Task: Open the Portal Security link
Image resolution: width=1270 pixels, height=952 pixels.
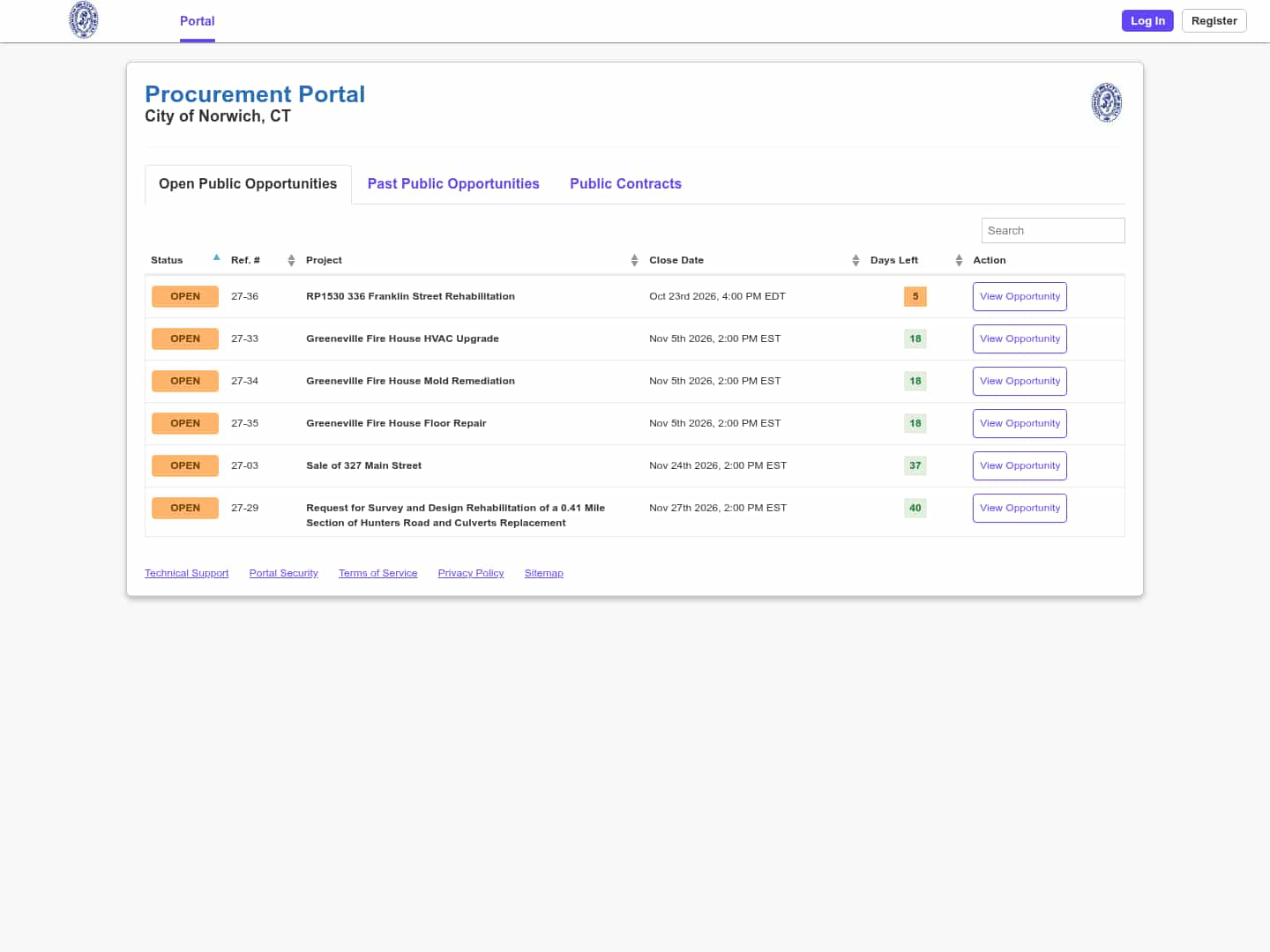Action: point(283,574)
